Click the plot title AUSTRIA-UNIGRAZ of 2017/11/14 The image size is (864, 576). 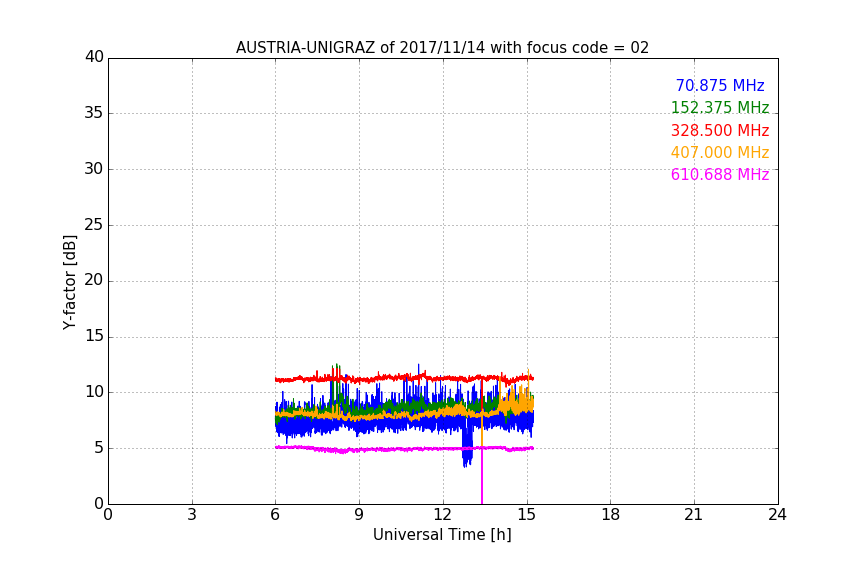[x=442, y=47]
